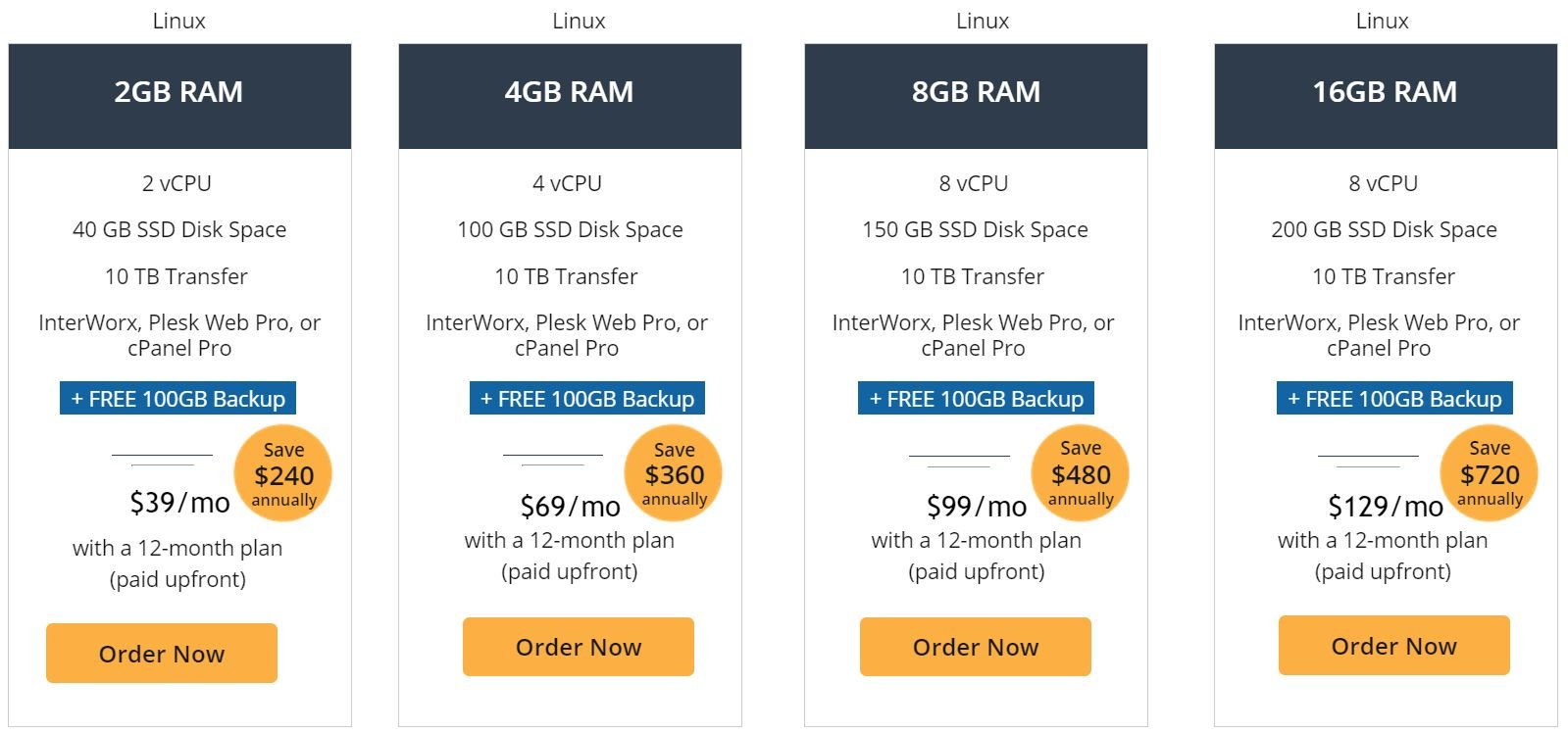Select the 16GB RAM plan header
Viewport: 1568px width, 733px height.
[1386, 96]
